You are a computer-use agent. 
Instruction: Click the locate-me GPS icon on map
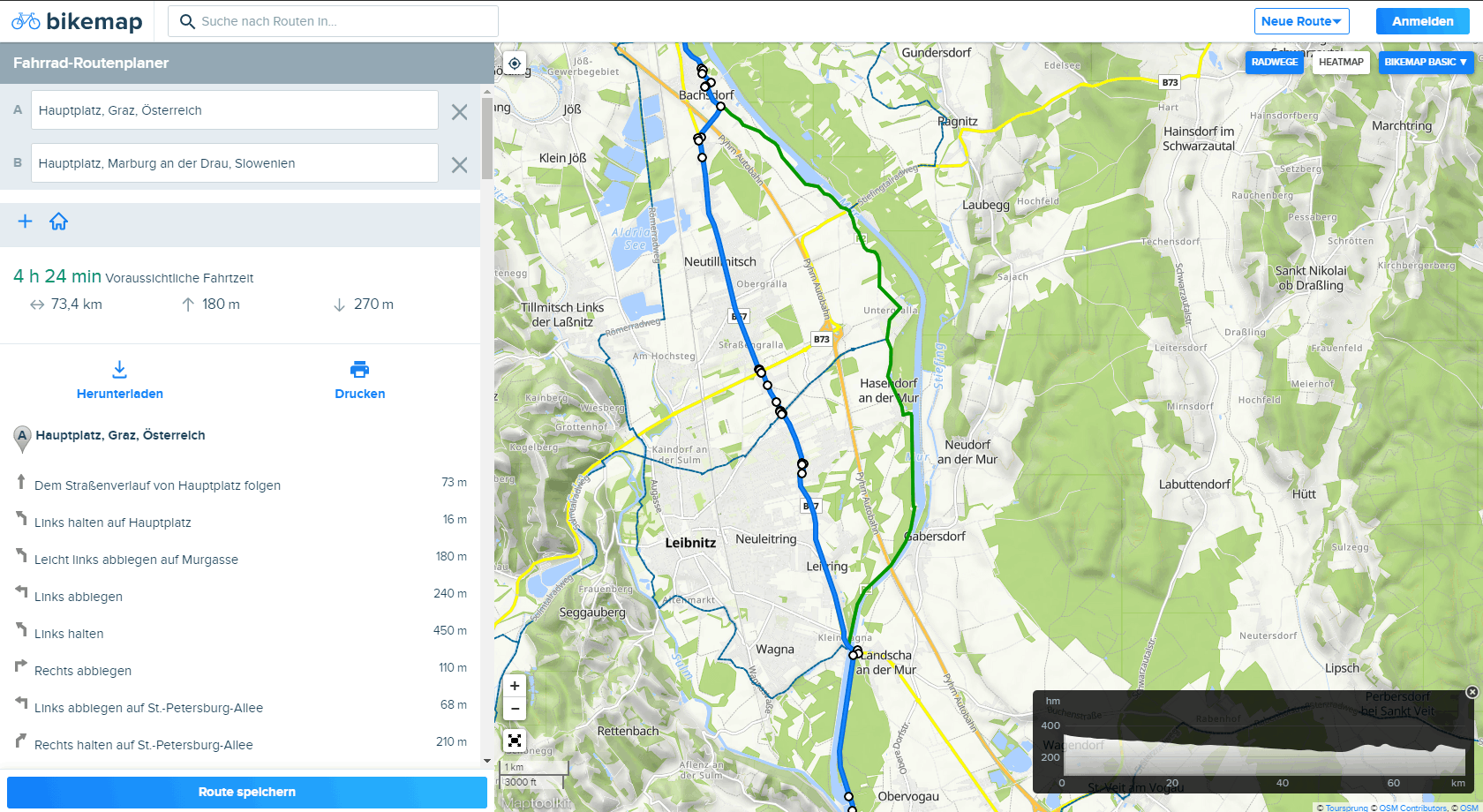[515, 64]
